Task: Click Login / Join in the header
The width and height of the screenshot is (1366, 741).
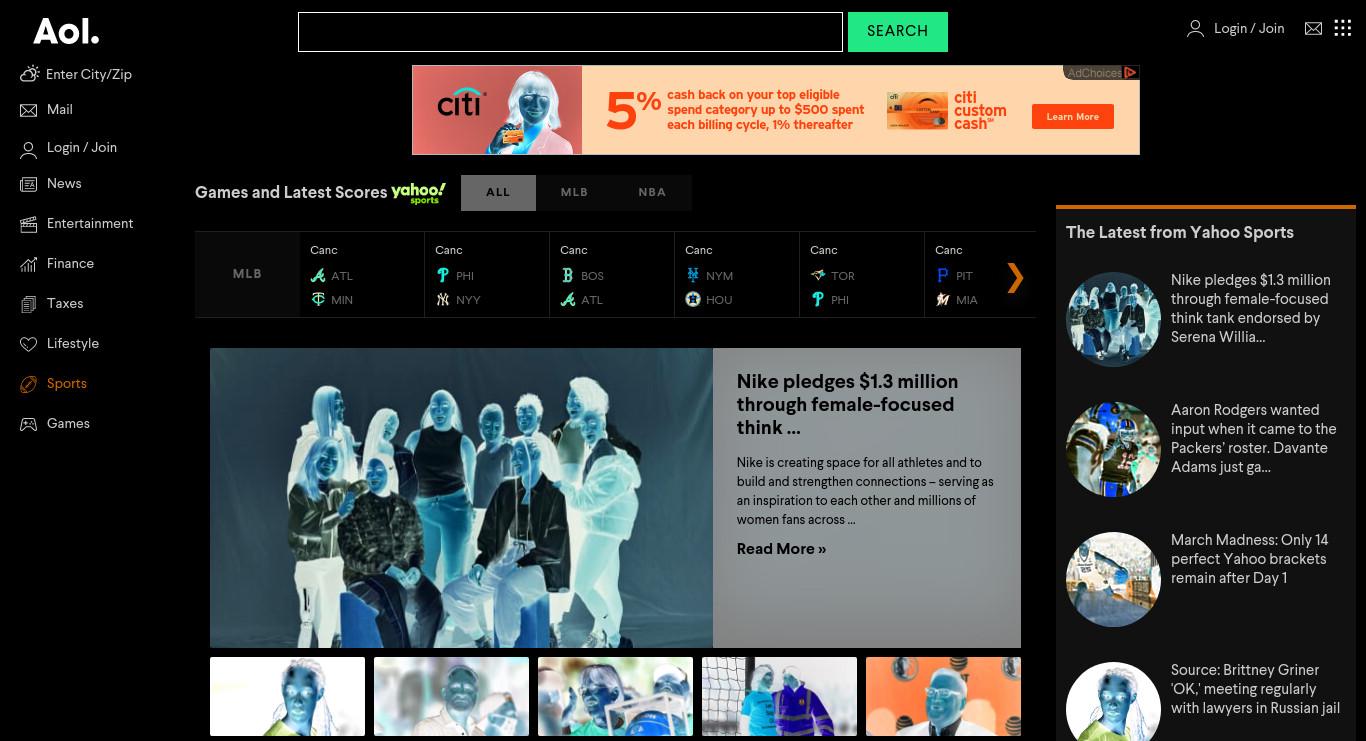Action: point(1249,29)
